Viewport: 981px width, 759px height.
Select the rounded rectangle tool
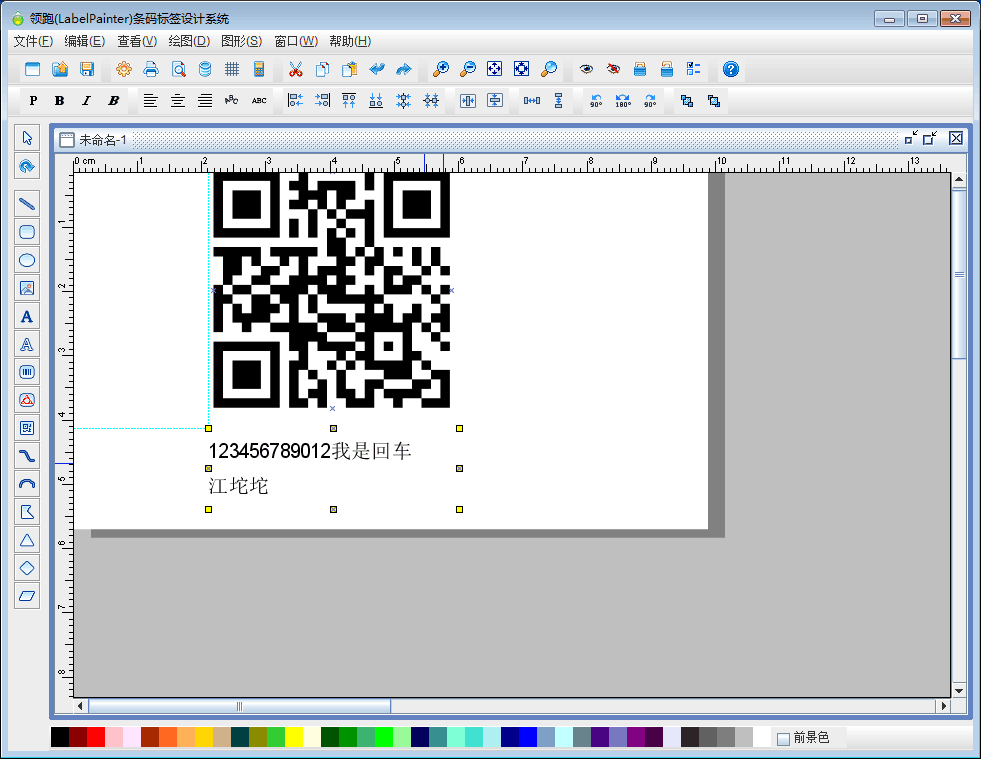tap(27, 232)
